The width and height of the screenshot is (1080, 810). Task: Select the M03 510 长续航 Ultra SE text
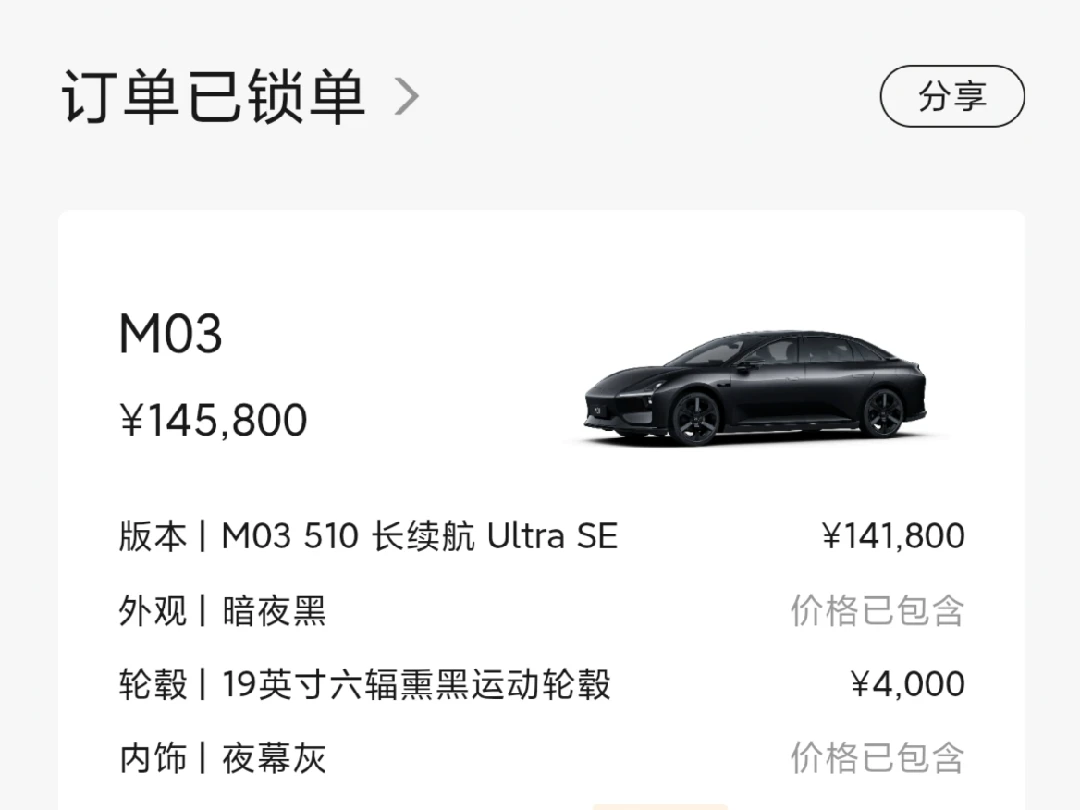(x=419, y=537)
